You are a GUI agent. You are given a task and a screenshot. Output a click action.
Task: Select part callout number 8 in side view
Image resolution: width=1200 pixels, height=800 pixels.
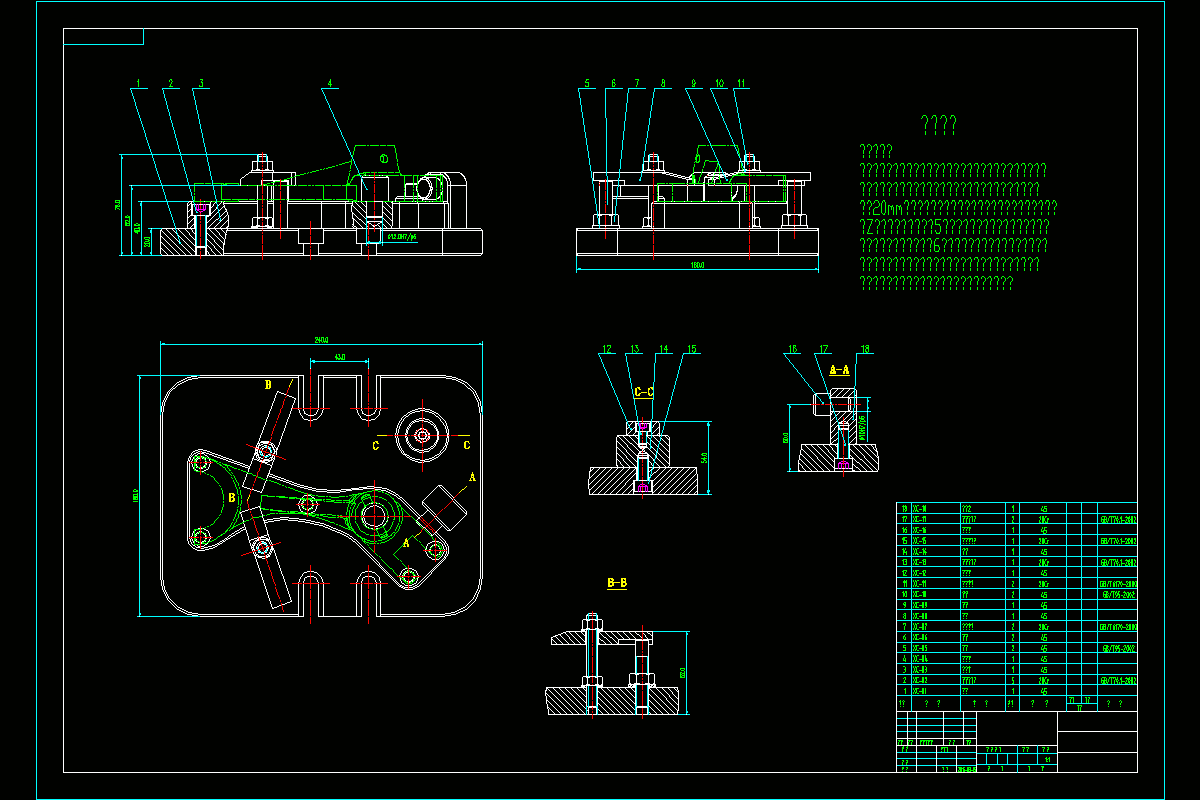tap(662, 83)
